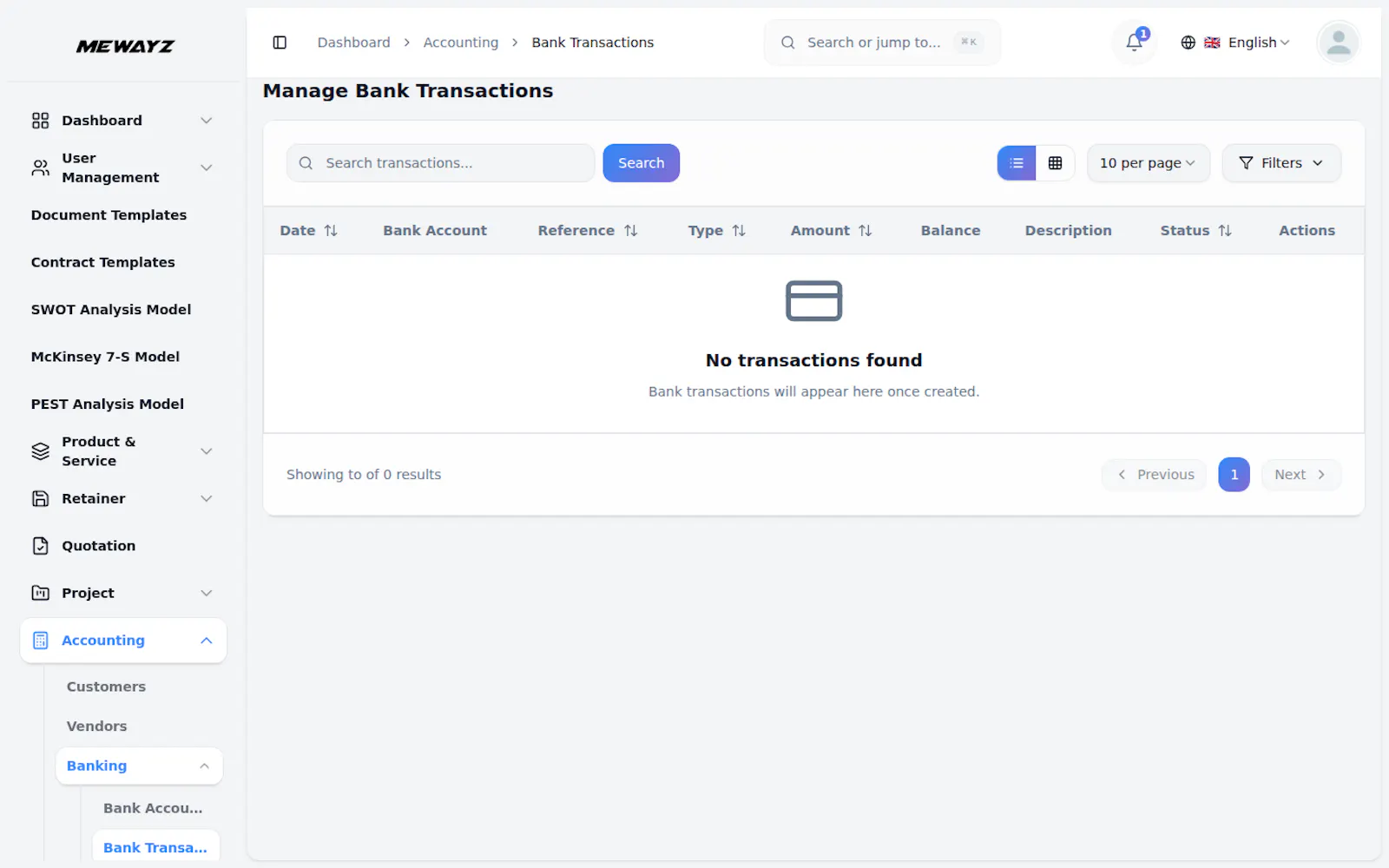Click the blue Search button
This screenshot has width=1389, height=868.
point(641,163)
